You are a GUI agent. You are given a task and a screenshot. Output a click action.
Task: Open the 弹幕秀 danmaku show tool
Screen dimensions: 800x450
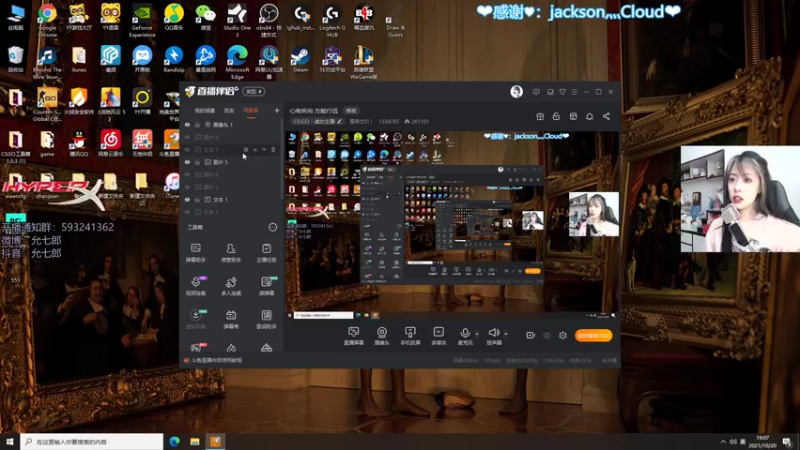tap(231, 319)
